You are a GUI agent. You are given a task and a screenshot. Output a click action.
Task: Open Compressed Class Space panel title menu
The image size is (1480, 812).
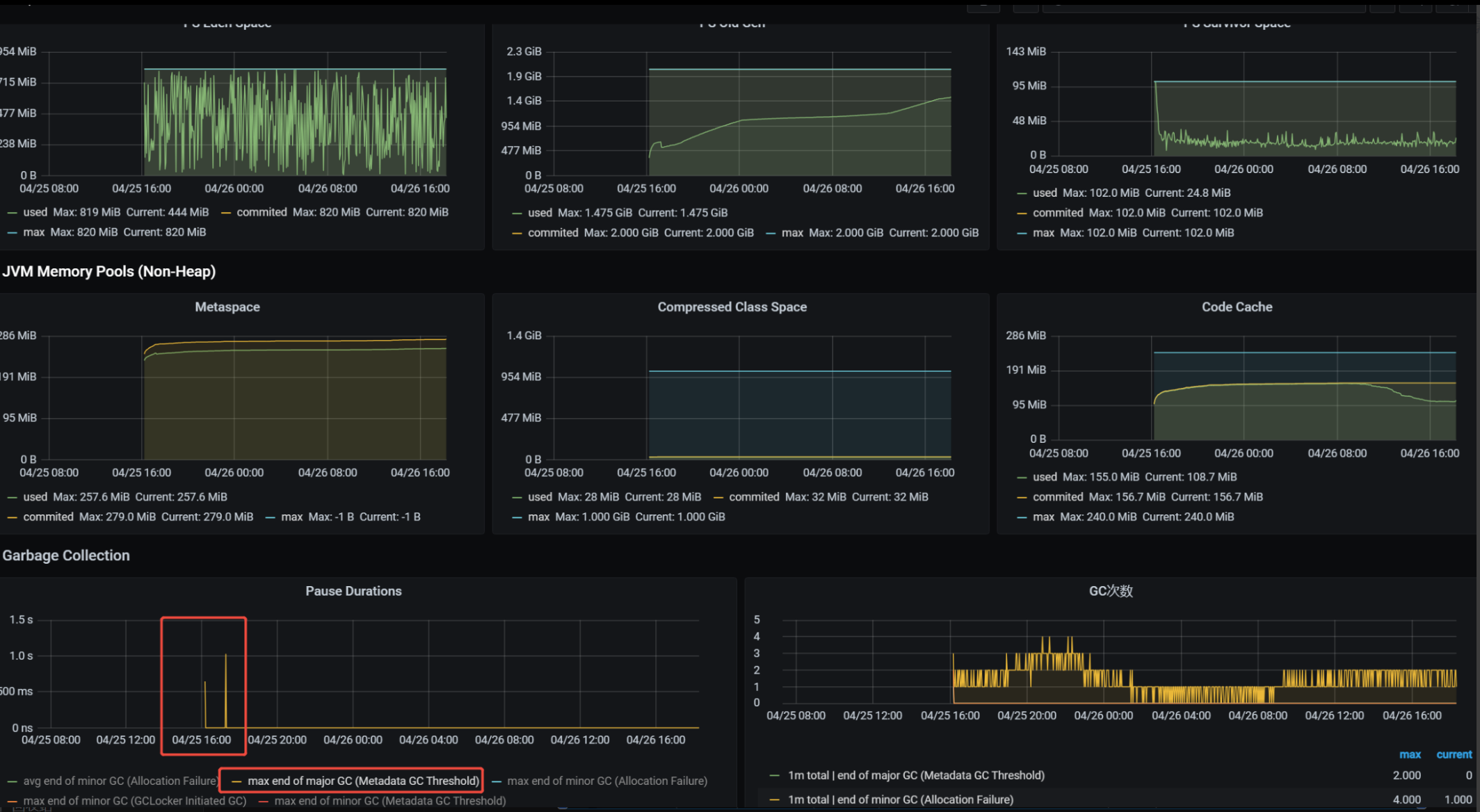pos(732,307)
